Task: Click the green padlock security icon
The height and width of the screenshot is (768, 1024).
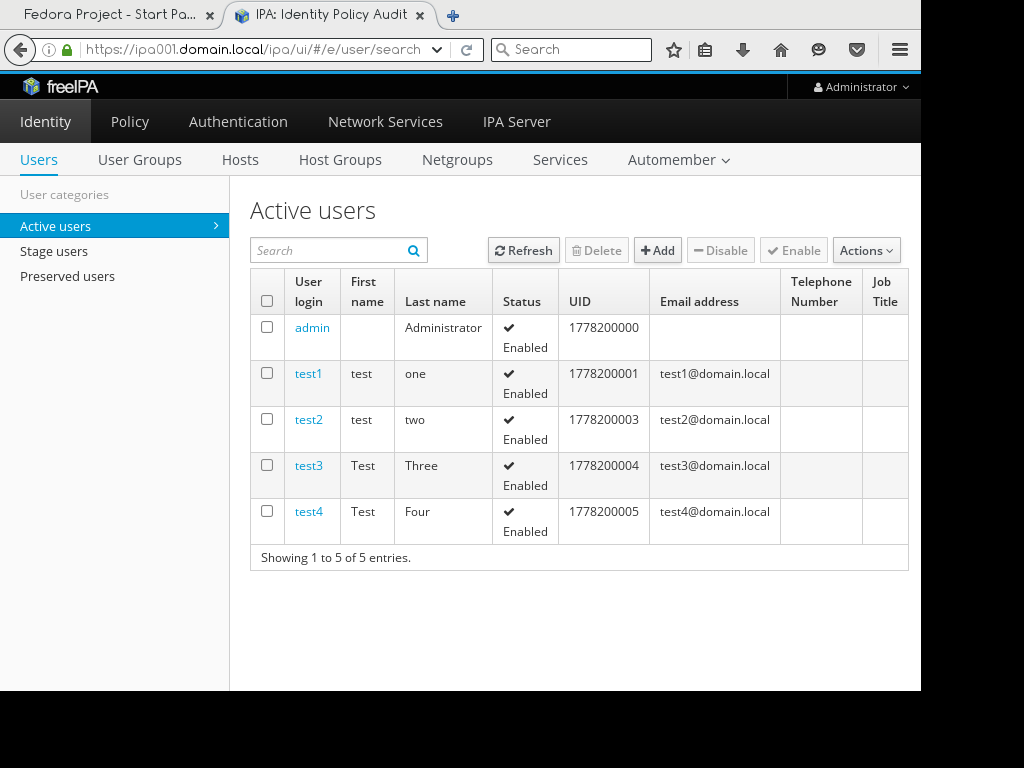Action: click(67, 50)
